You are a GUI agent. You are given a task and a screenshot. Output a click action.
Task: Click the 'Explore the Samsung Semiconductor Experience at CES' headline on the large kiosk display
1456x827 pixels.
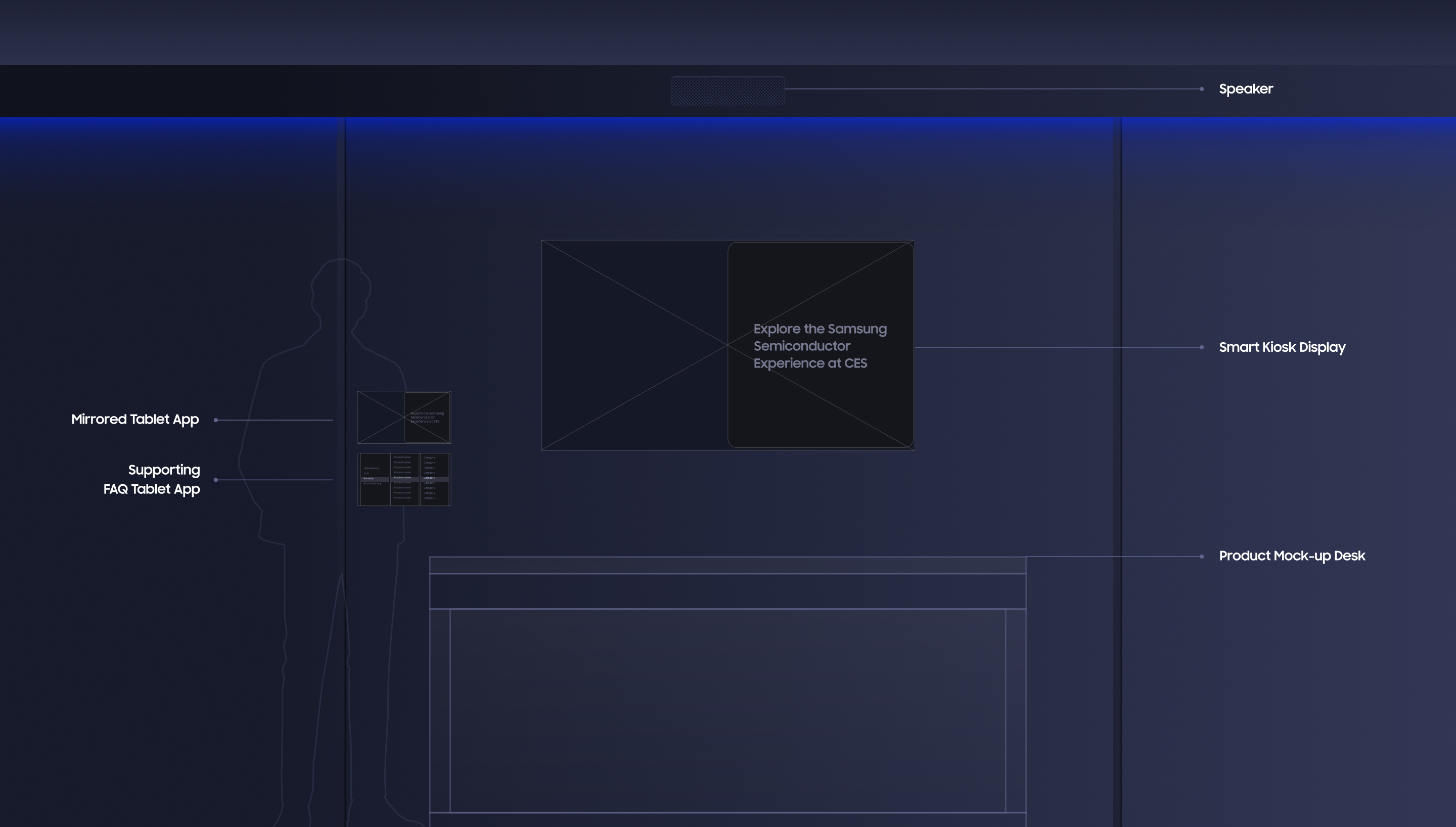[820, 346]
